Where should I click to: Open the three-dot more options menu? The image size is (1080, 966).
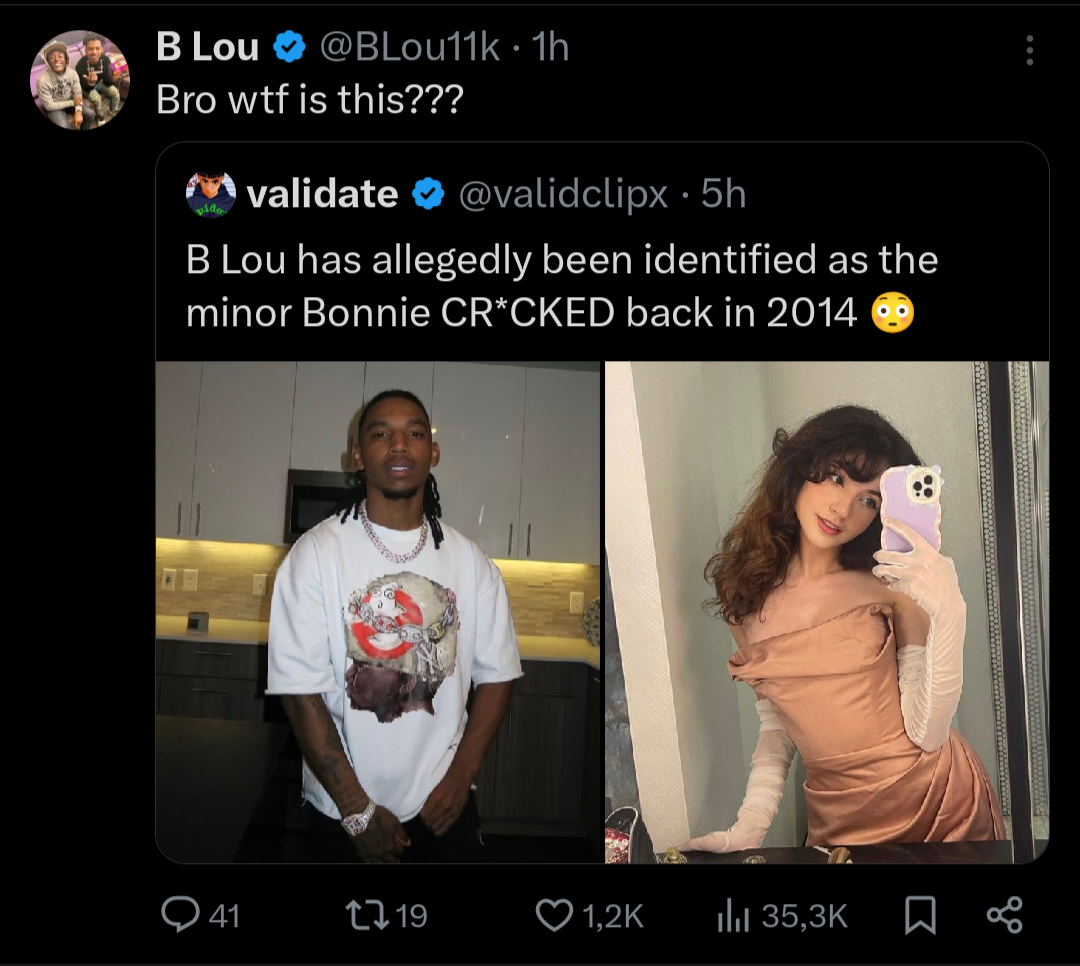(1030, 50)
